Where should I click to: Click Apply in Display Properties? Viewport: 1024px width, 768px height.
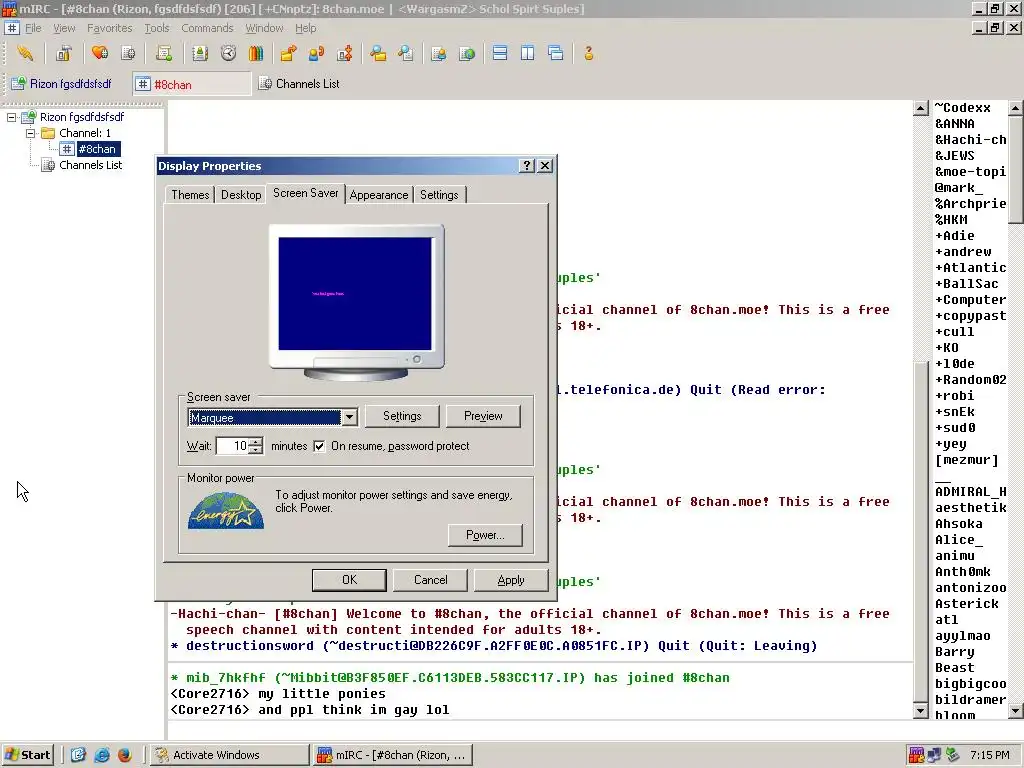(x=511, y=580)
